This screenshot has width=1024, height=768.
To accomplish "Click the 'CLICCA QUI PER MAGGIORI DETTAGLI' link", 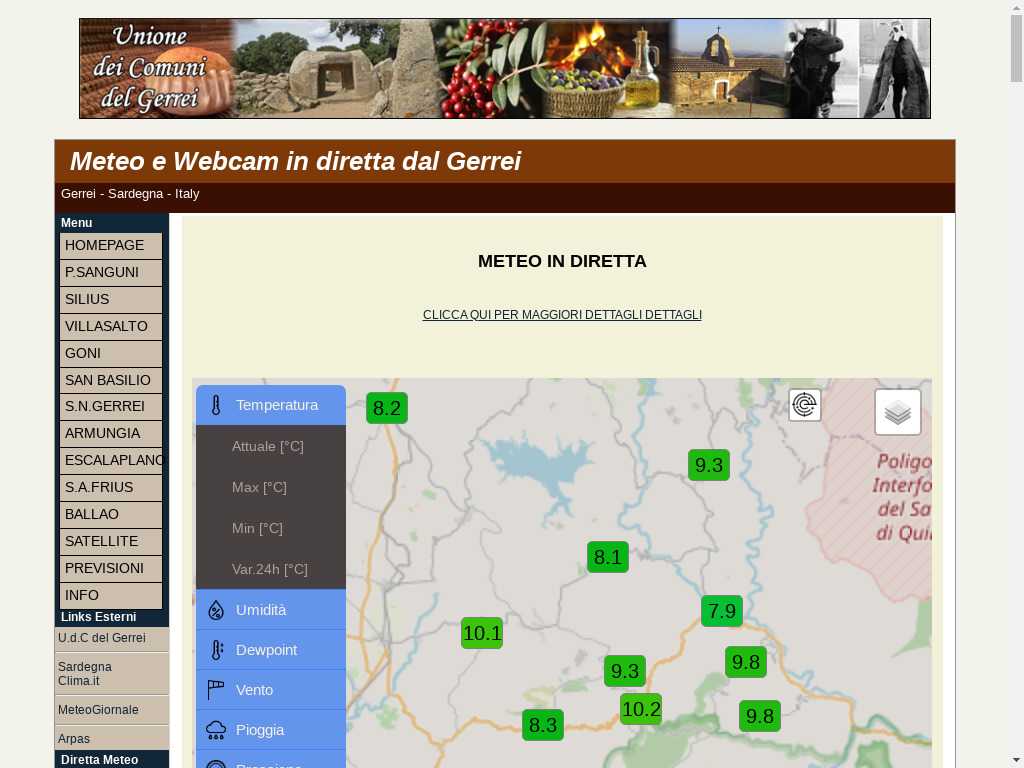I will point(562,315).
